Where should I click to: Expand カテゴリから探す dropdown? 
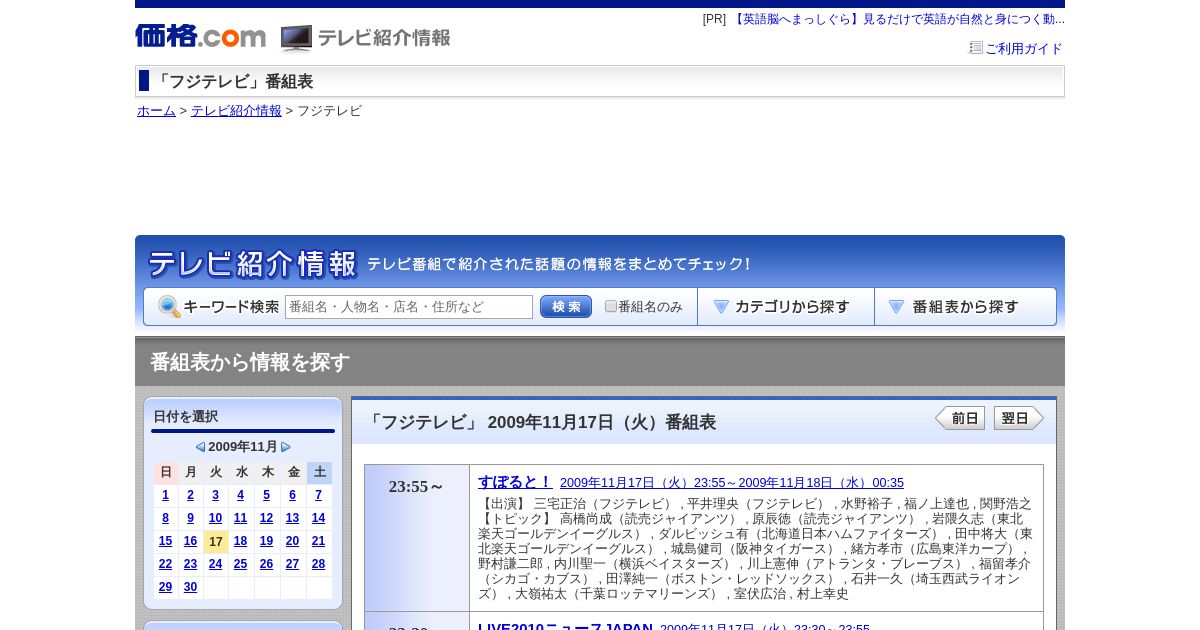coord(786,307)
